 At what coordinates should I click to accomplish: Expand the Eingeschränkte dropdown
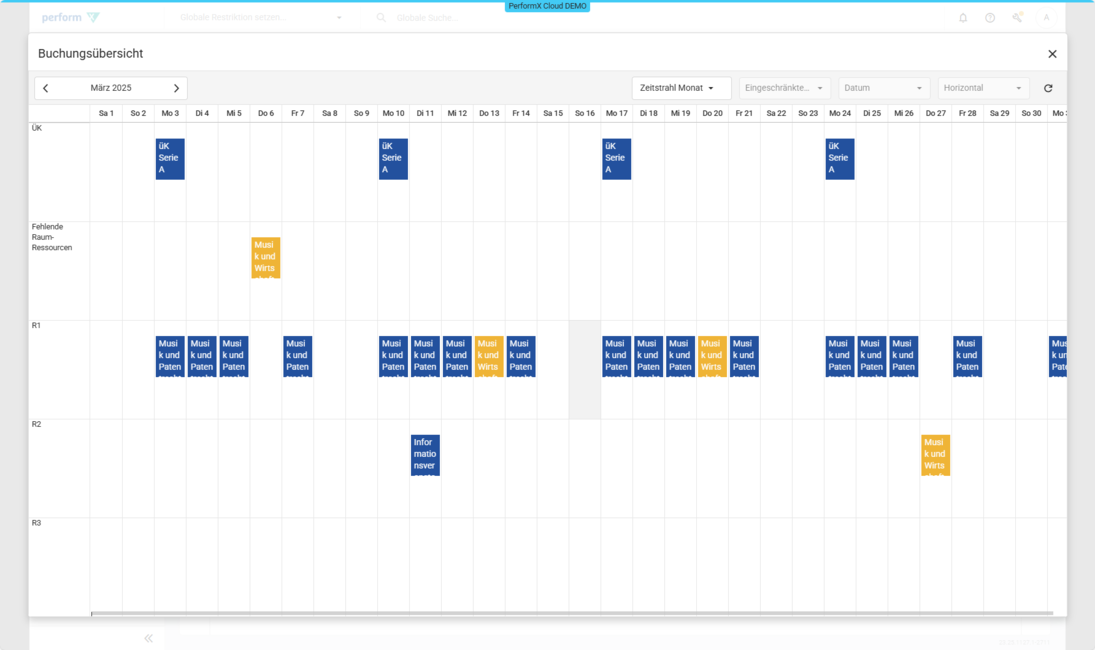pyautogui.click(x=784, y=88)
